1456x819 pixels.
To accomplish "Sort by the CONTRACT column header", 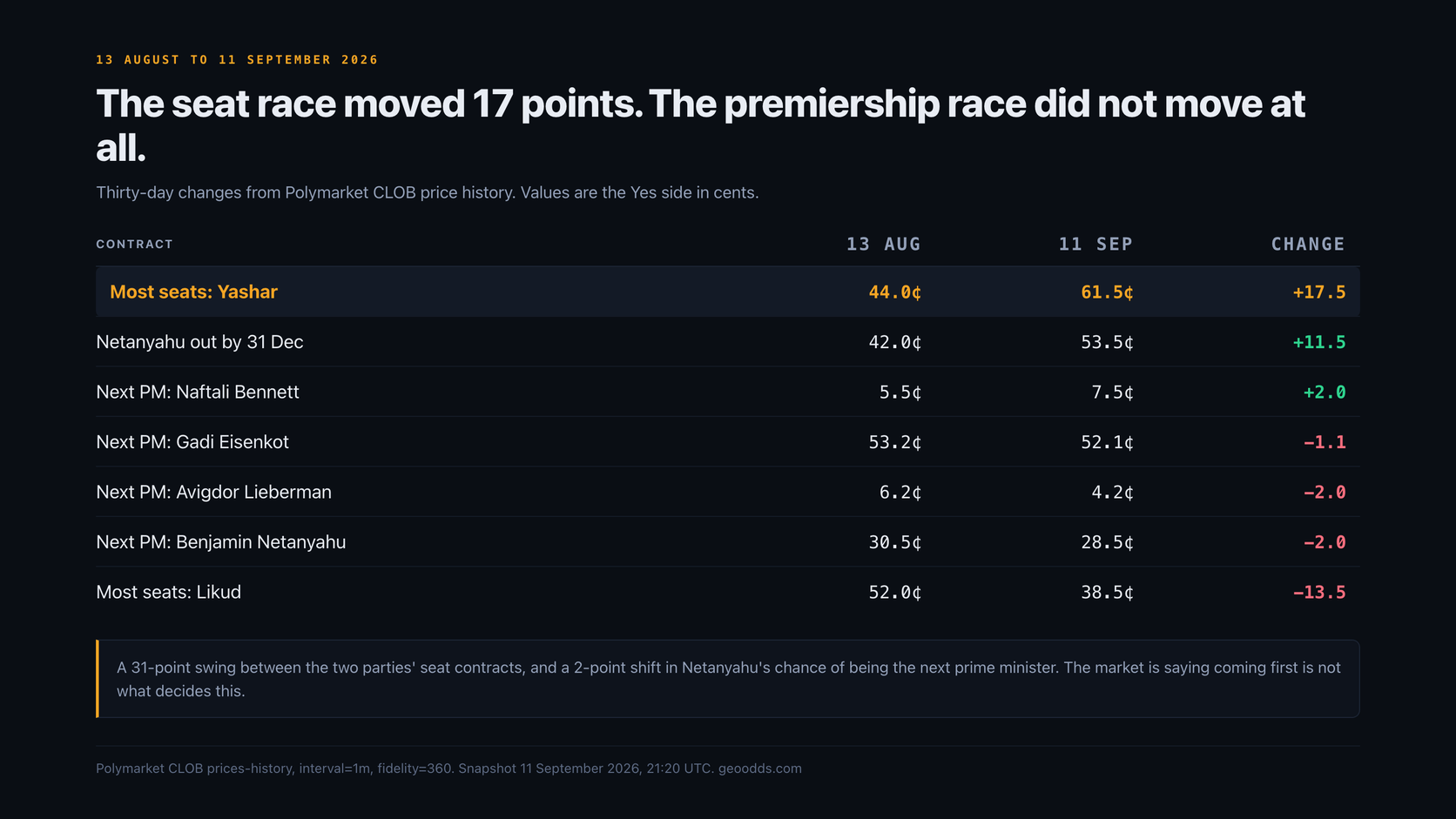I will pyautogui.click(x=134, y=245).
